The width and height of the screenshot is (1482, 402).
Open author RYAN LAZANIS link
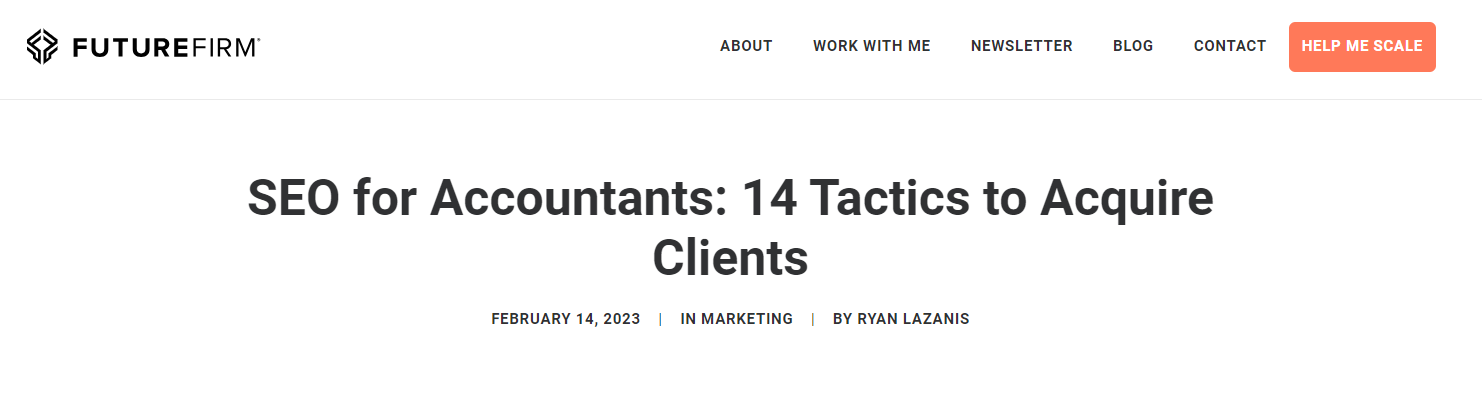pos(913,319)
